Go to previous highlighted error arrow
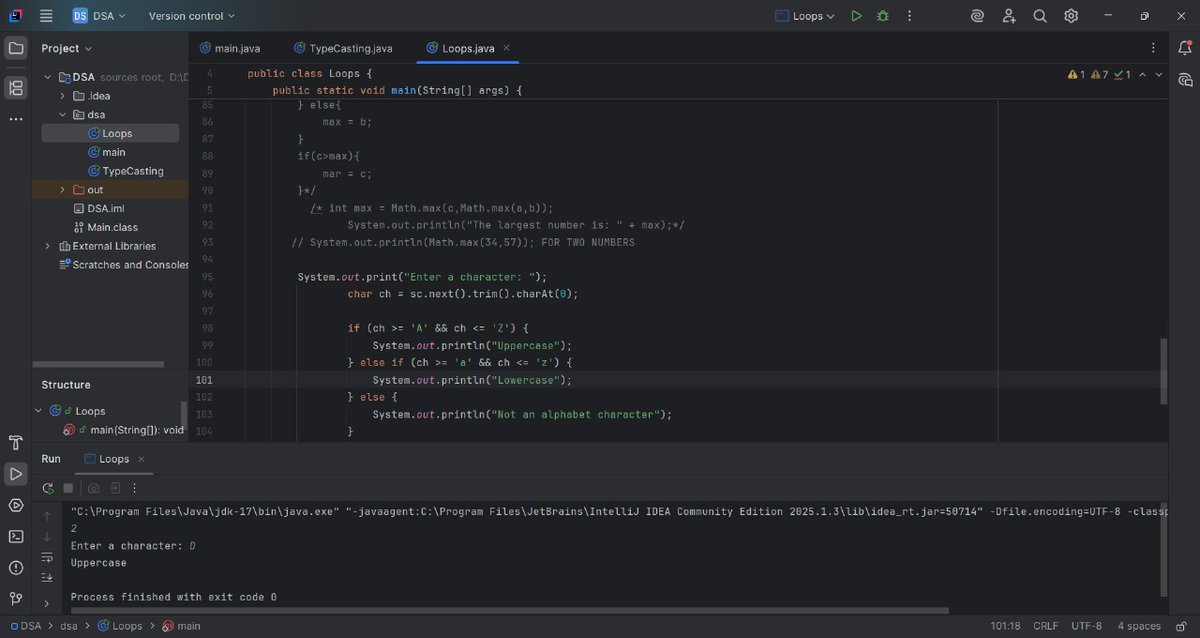This screenshot has height=638, width=1200. (1142, 75)
